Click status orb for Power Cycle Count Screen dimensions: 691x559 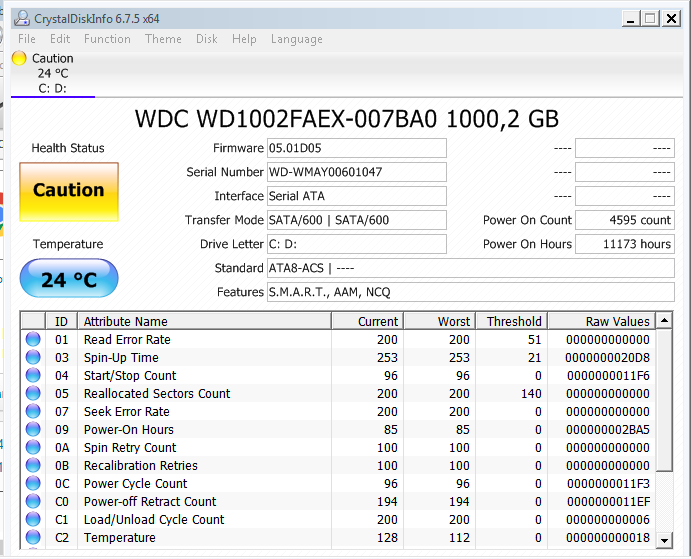click(33, 484)
